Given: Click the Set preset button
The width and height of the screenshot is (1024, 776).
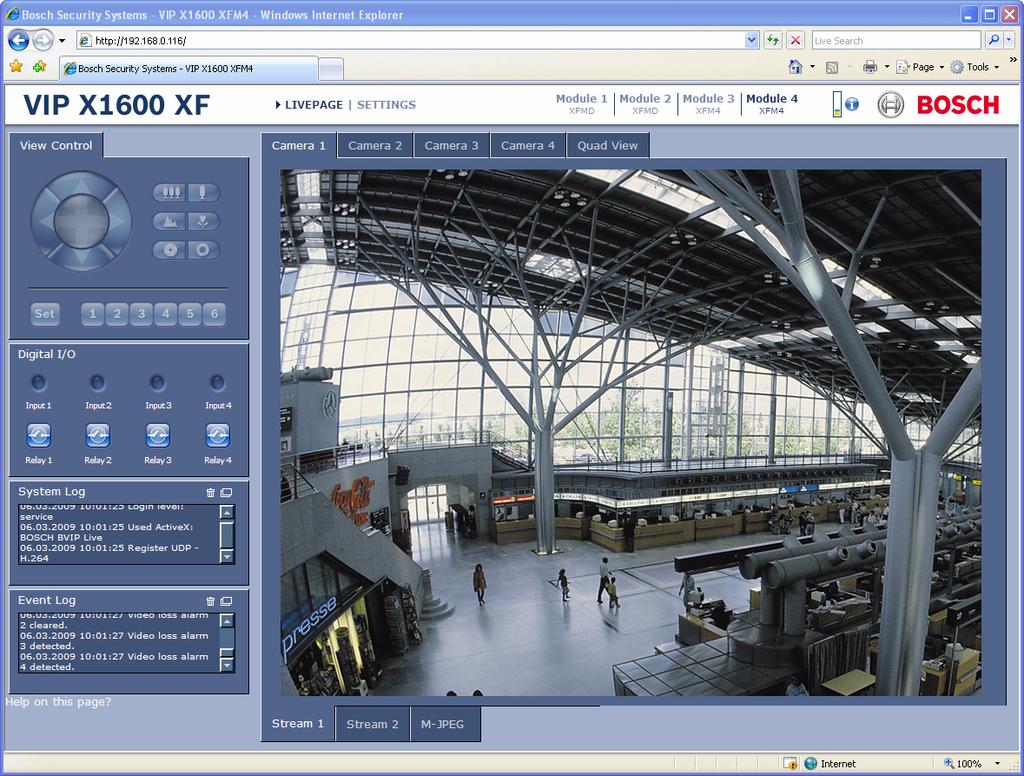Looking at the screenshot, I should (x=44, y=314).
